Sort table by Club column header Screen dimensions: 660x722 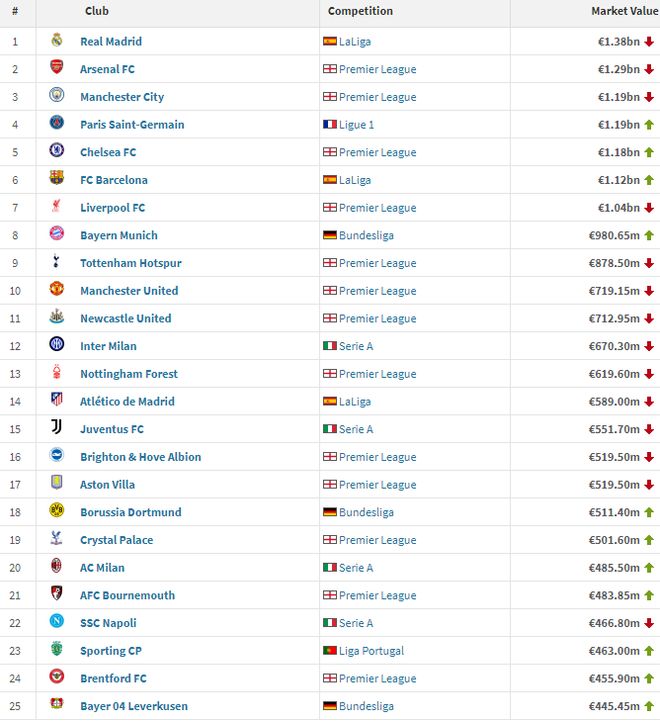97,11
